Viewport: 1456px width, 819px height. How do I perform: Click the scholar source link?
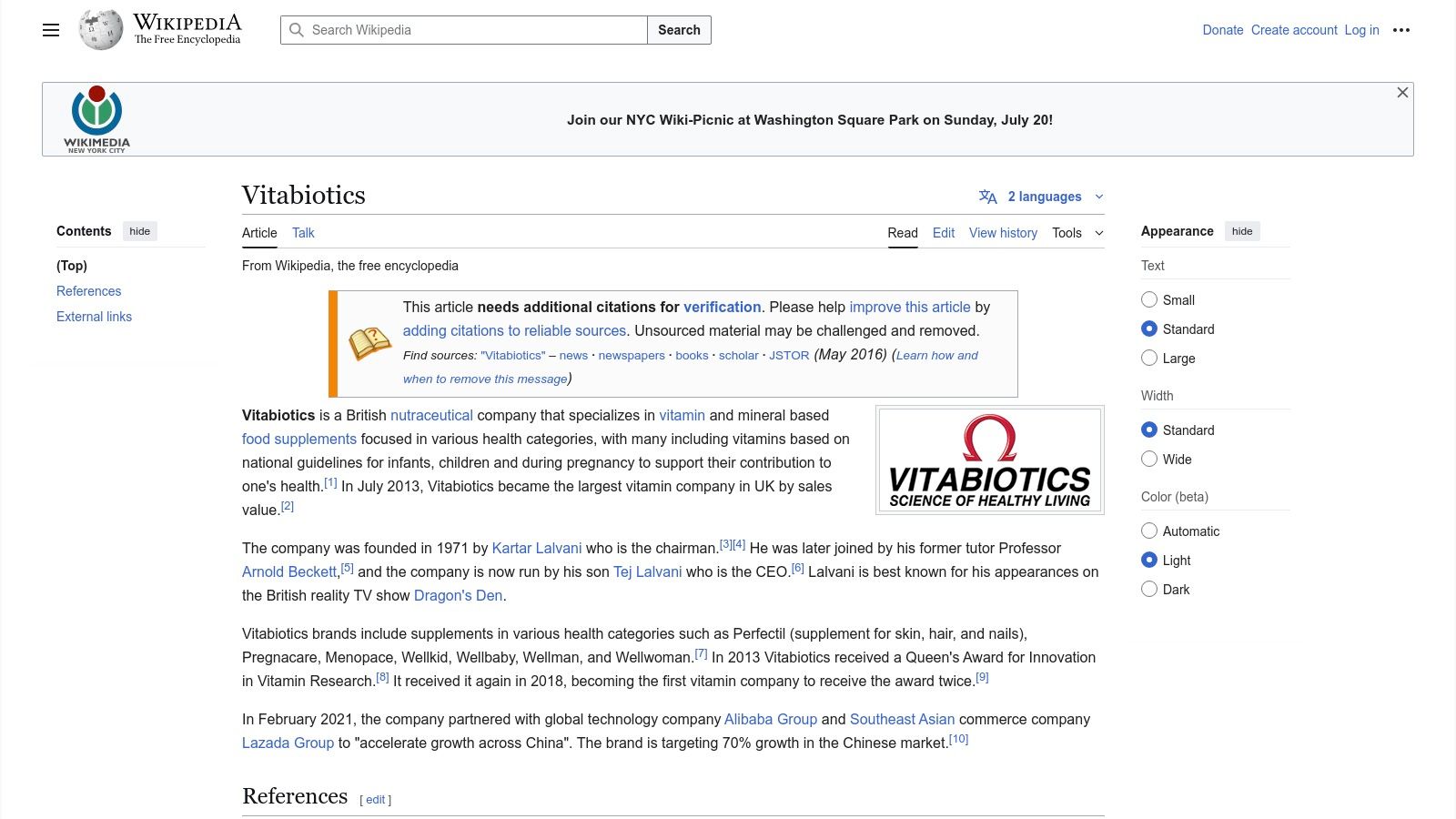pyautogui.click(x=739, y=356)
